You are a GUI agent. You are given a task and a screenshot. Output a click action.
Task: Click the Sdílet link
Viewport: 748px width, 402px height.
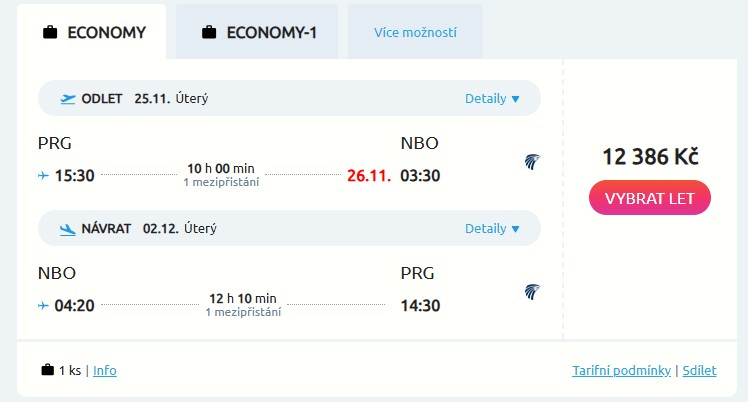pyautogui.click(x=699, y=370)
